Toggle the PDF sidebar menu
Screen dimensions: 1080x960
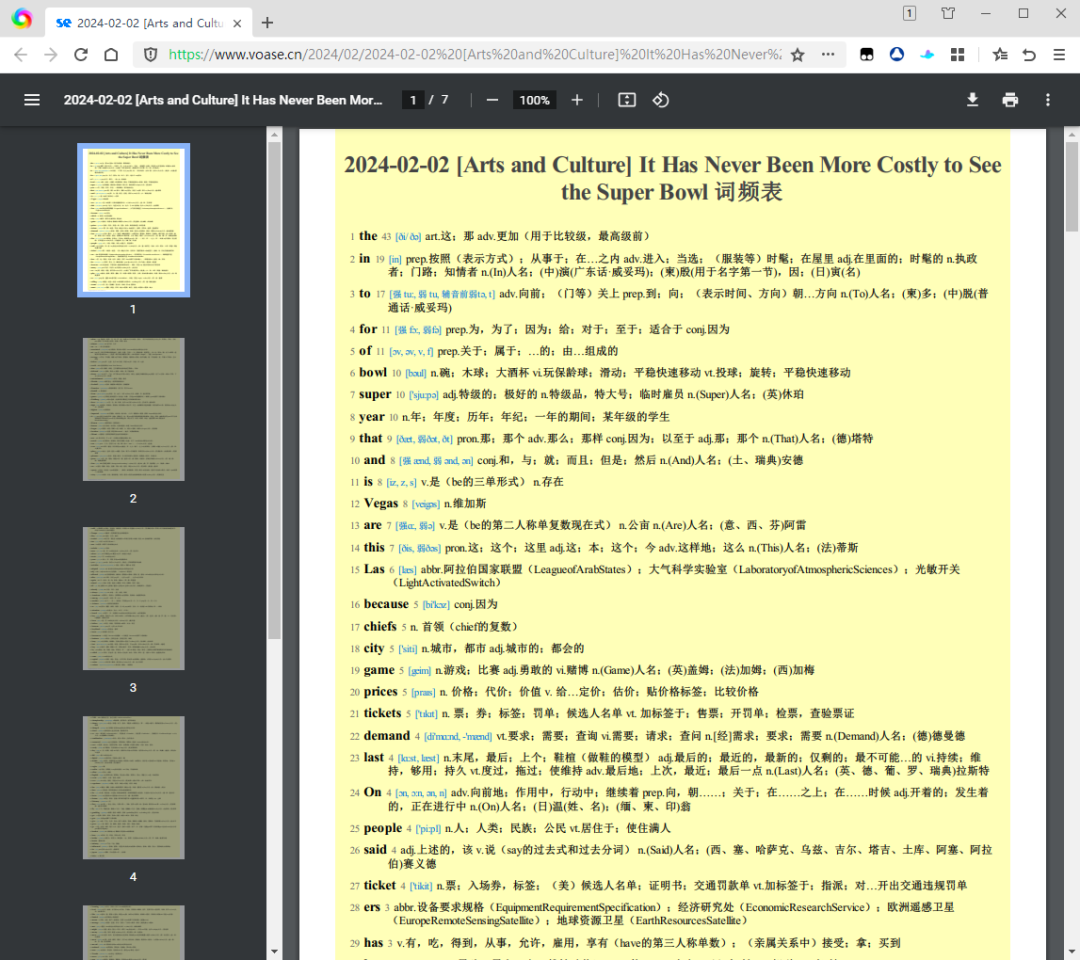pyautogui.click(x=32, y=100)
